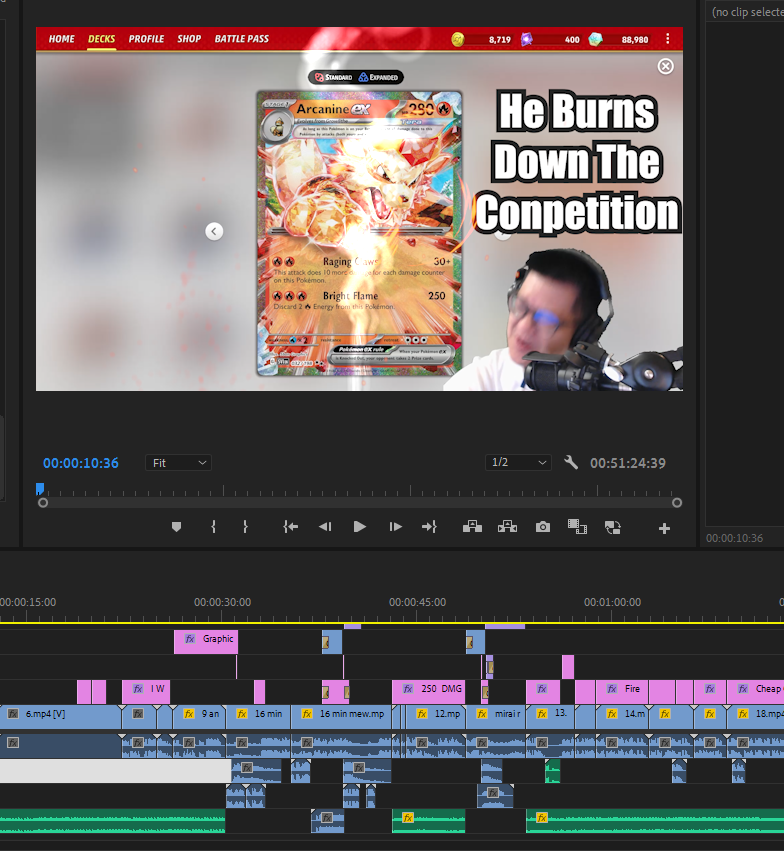Open the 1/2 playback resolution dropdown
This screenshot has width=784, height=851.
(x=518, y=462)
